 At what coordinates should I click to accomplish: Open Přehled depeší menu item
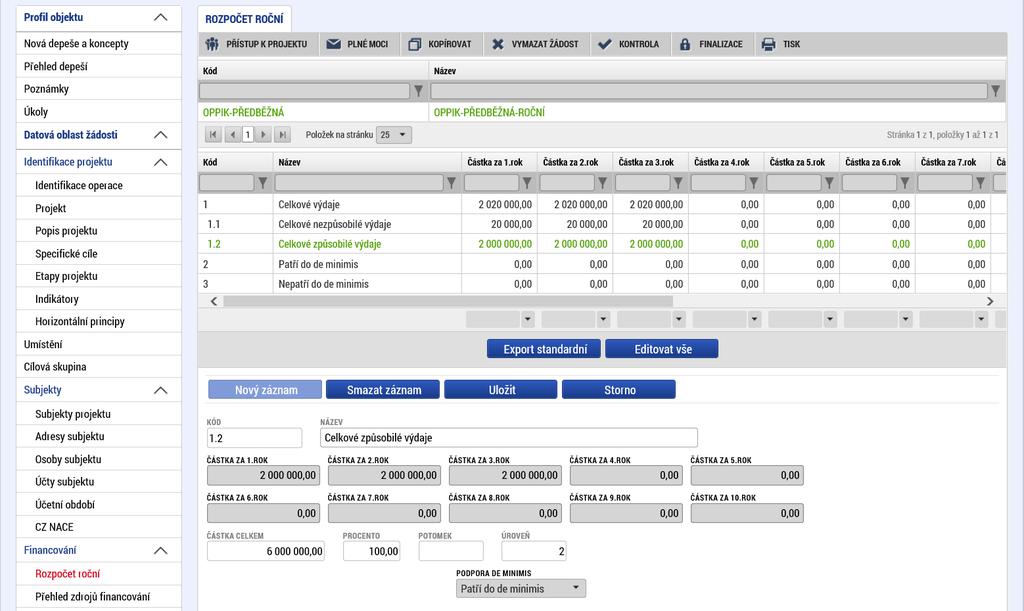pos(99,67)
